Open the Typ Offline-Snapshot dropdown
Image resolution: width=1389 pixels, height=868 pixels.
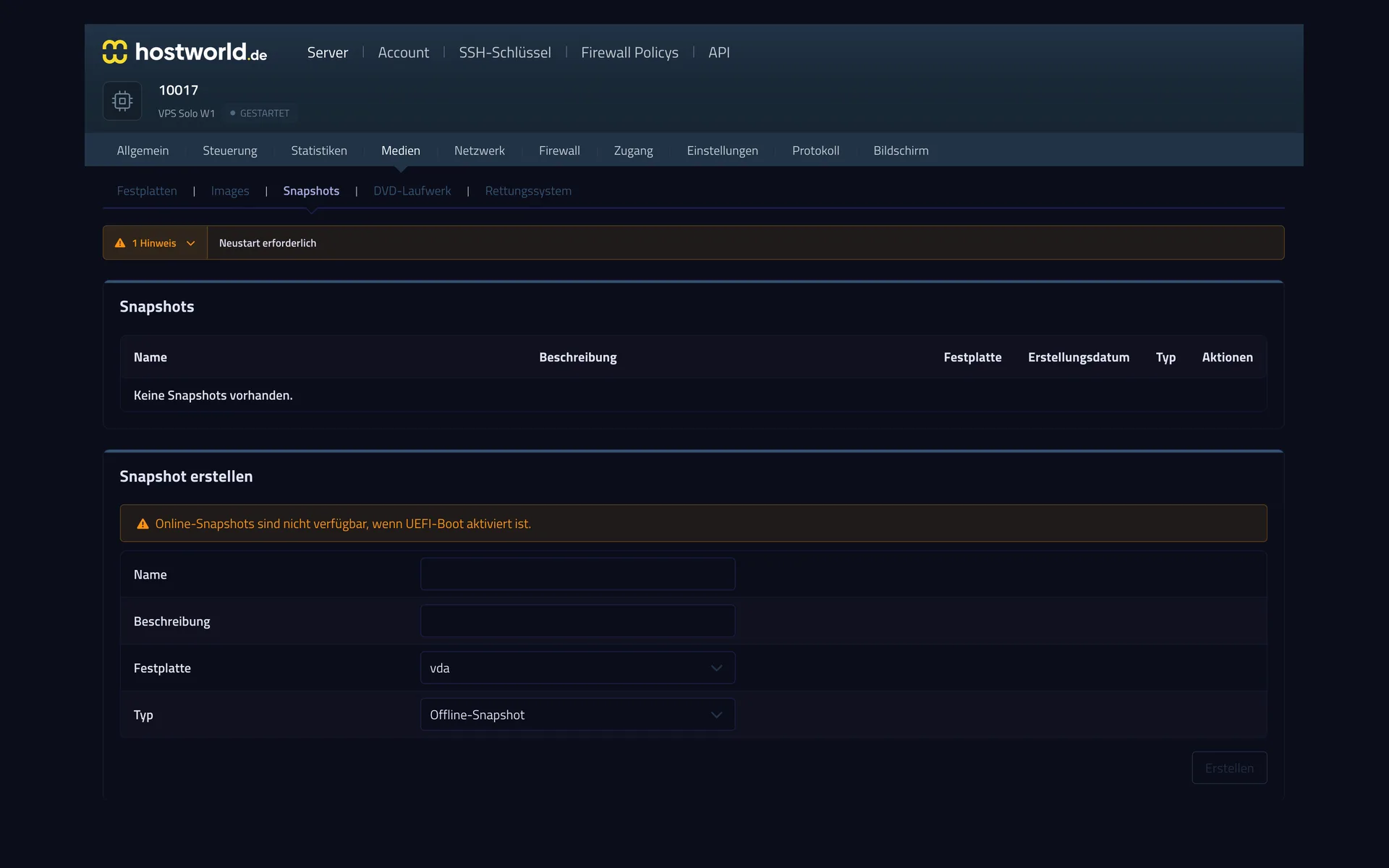[577, 715]
